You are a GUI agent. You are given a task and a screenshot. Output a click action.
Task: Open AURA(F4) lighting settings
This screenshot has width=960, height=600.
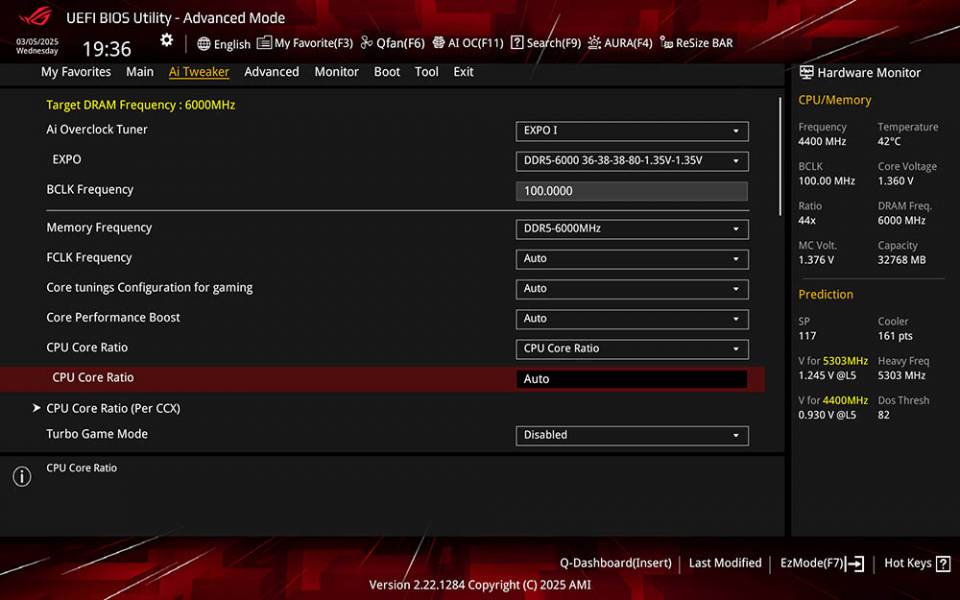[x=620, y=43]
